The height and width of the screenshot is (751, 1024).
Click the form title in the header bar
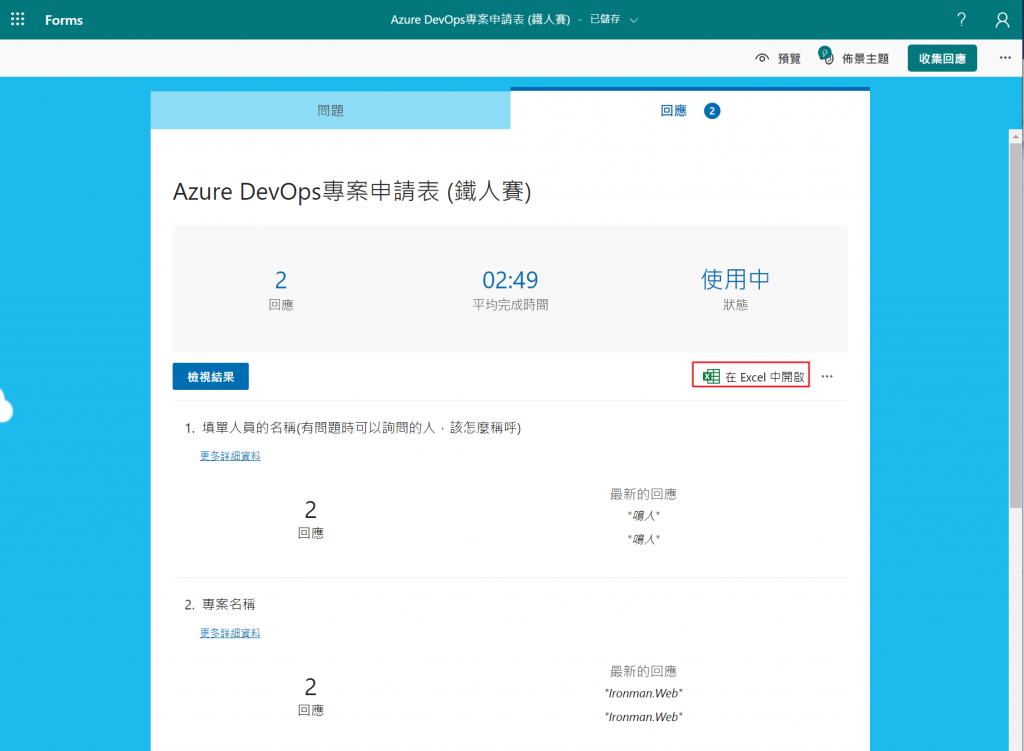tap(480, 20)
